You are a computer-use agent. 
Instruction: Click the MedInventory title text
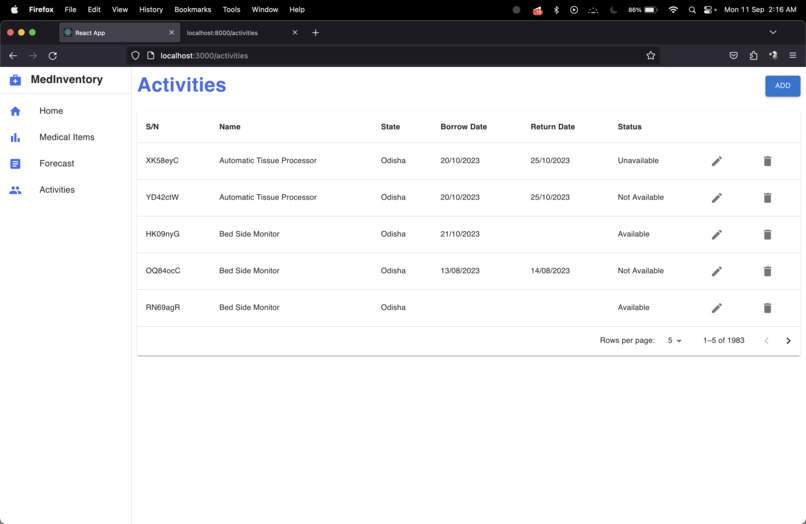[67, 79]
